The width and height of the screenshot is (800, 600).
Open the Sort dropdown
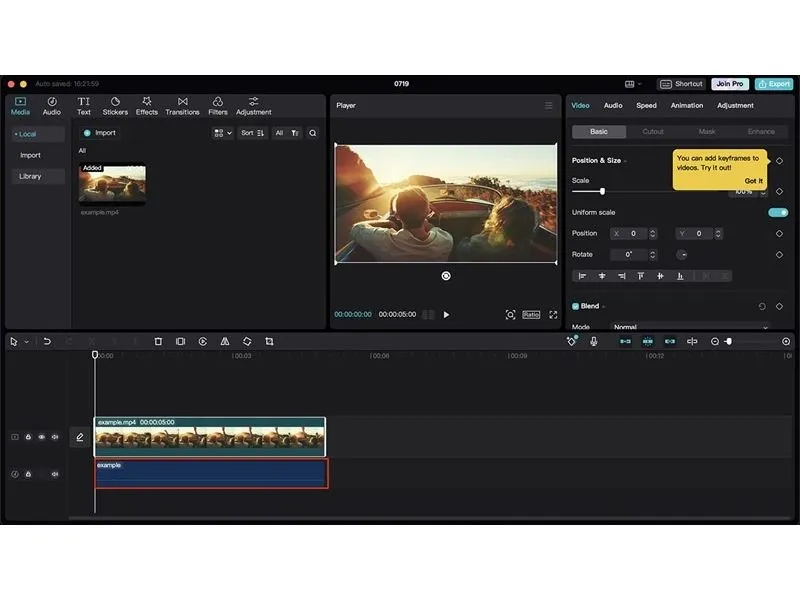tap(253, 133)
